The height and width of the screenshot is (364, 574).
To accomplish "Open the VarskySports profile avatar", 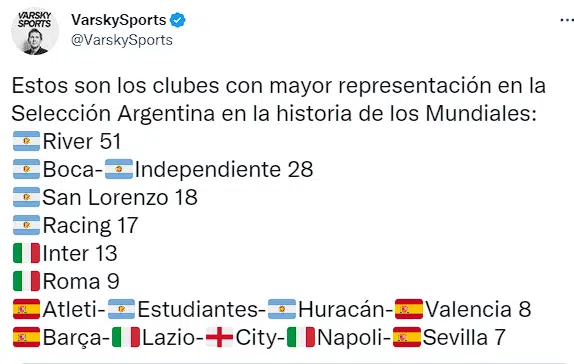I will click(x=35, y=31).
